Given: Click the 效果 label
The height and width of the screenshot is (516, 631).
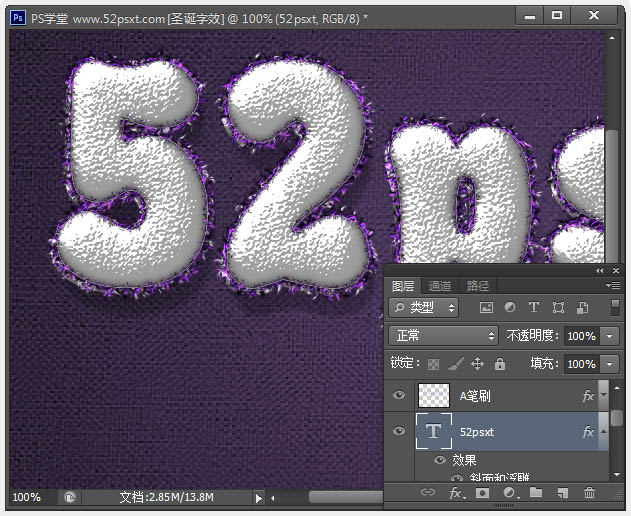Looking at the screenshot, I should pos(464,460).
